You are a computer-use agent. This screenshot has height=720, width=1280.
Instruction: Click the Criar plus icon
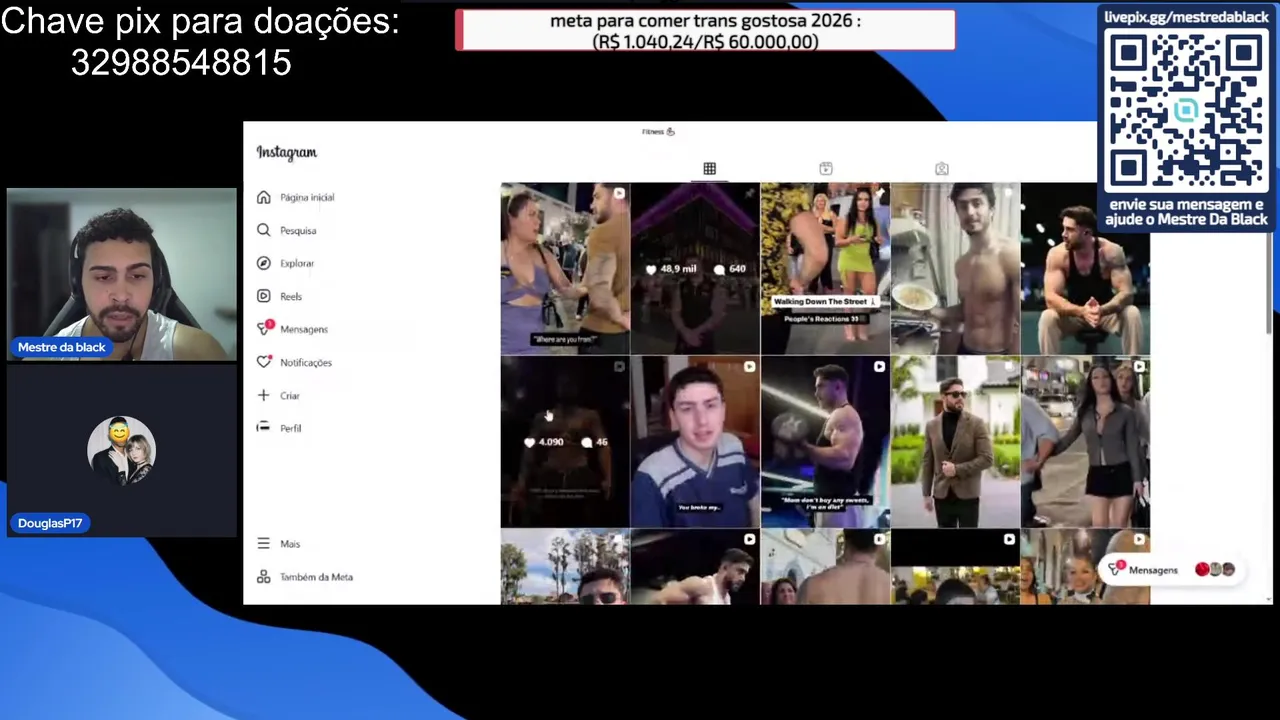(263, 395)
